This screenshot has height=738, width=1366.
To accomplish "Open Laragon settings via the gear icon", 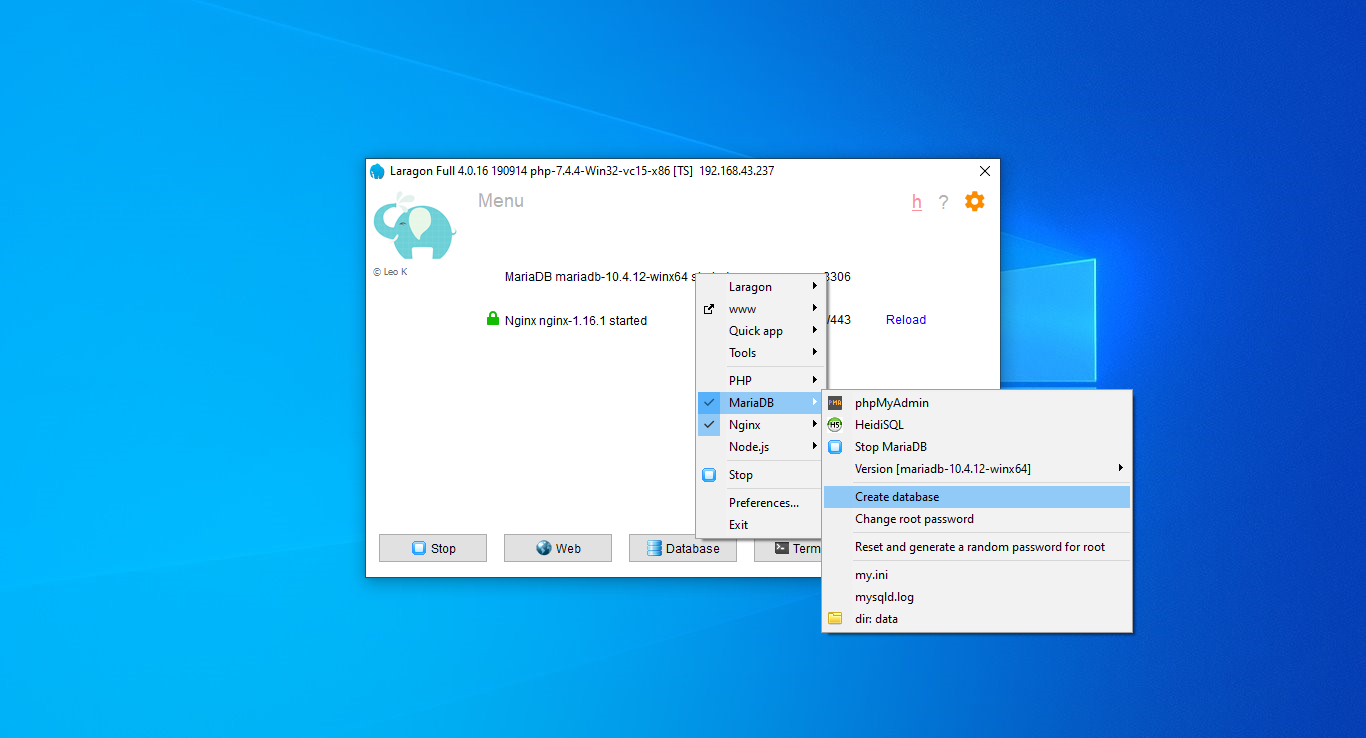I will coord(974,201).
